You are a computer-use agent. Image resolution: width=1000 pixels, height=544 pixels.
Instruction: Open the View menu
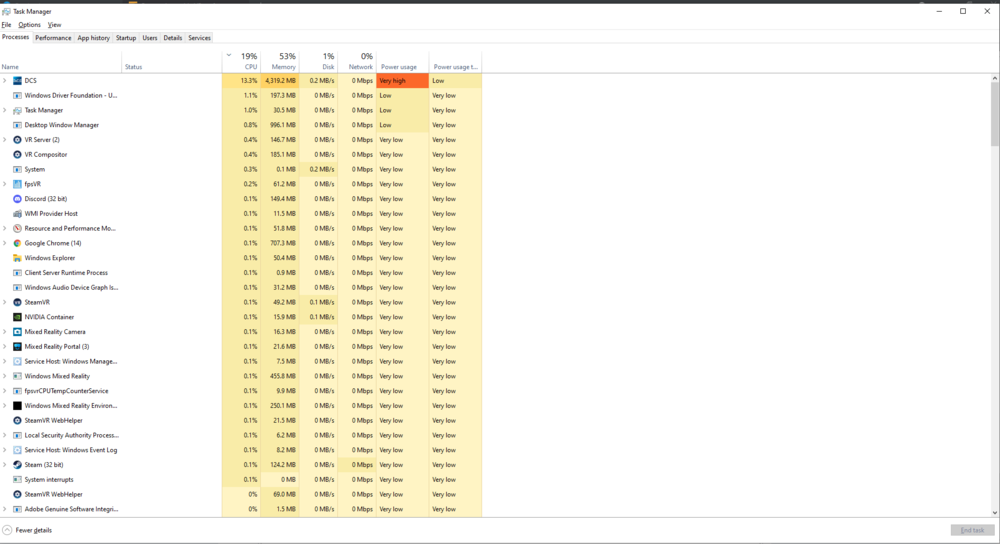(x=54, y=25)
